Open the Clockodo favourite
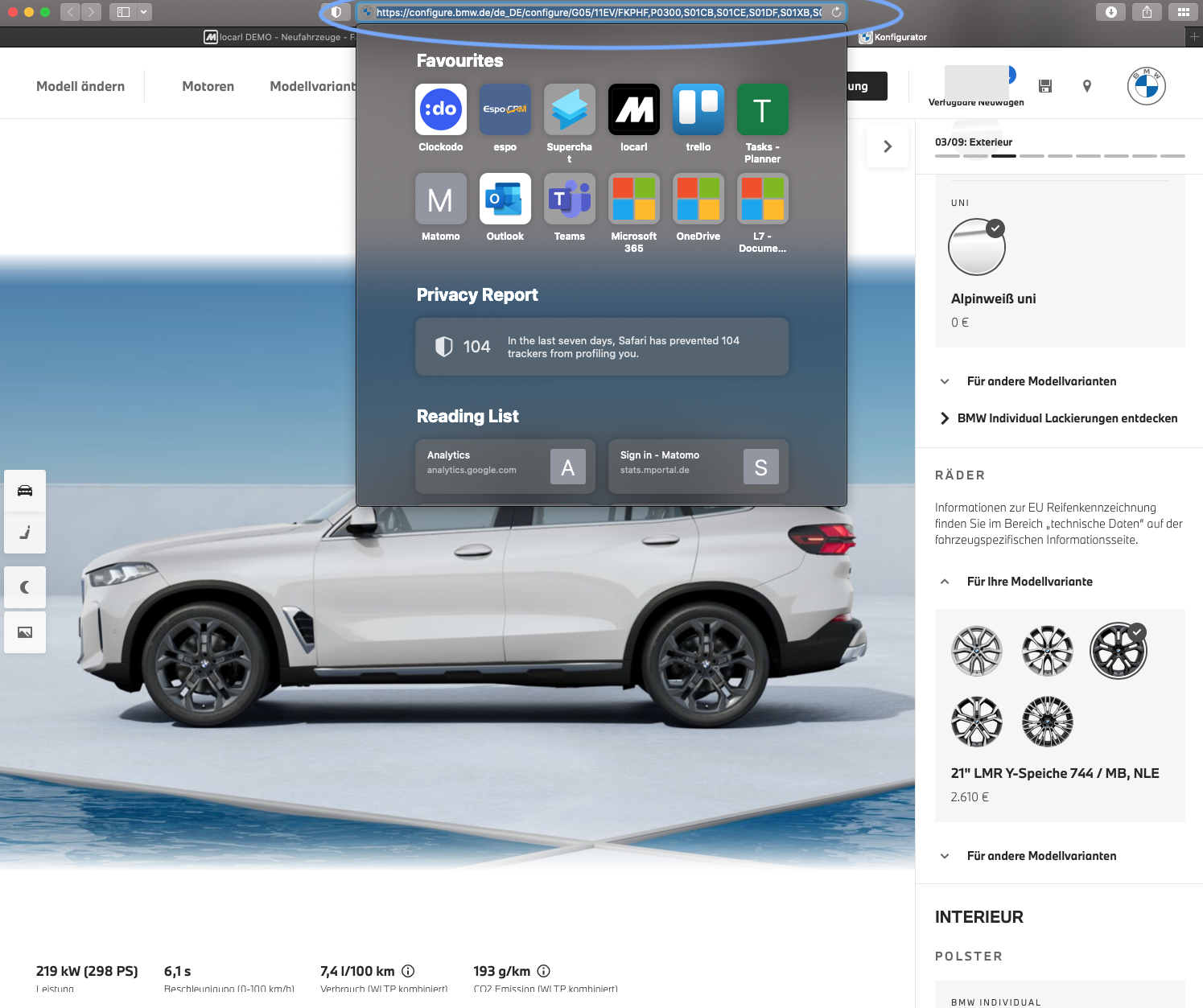 440,109
